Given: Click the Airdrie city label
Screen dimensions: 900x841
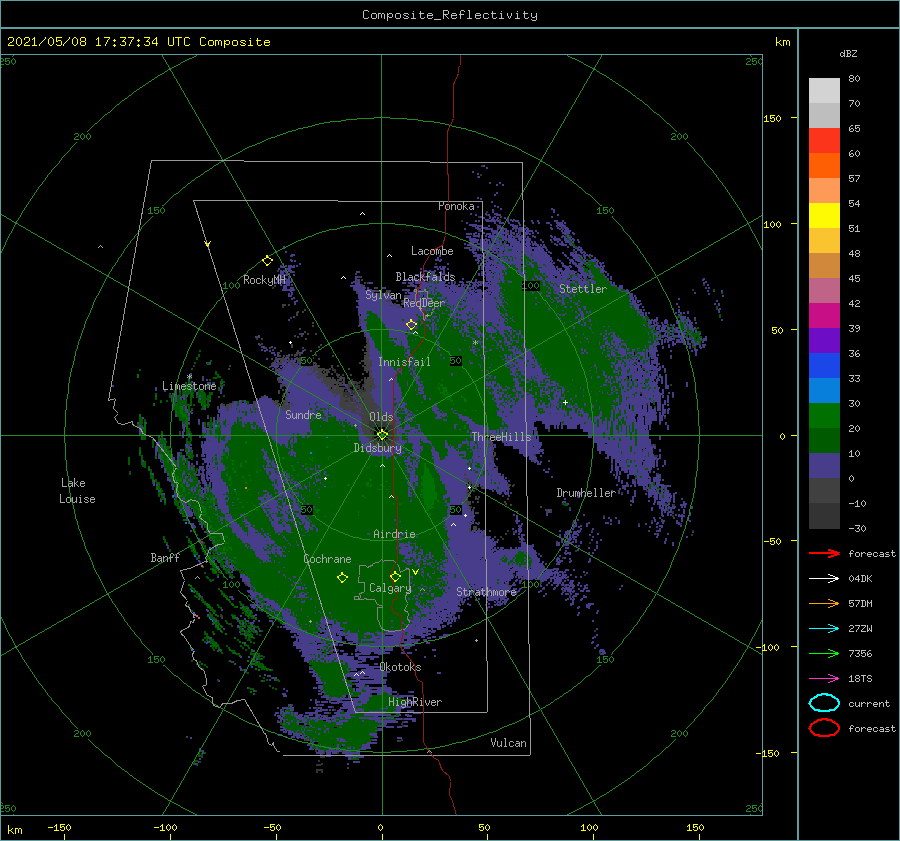Looking at the screenshot, I should coord(394,534).
